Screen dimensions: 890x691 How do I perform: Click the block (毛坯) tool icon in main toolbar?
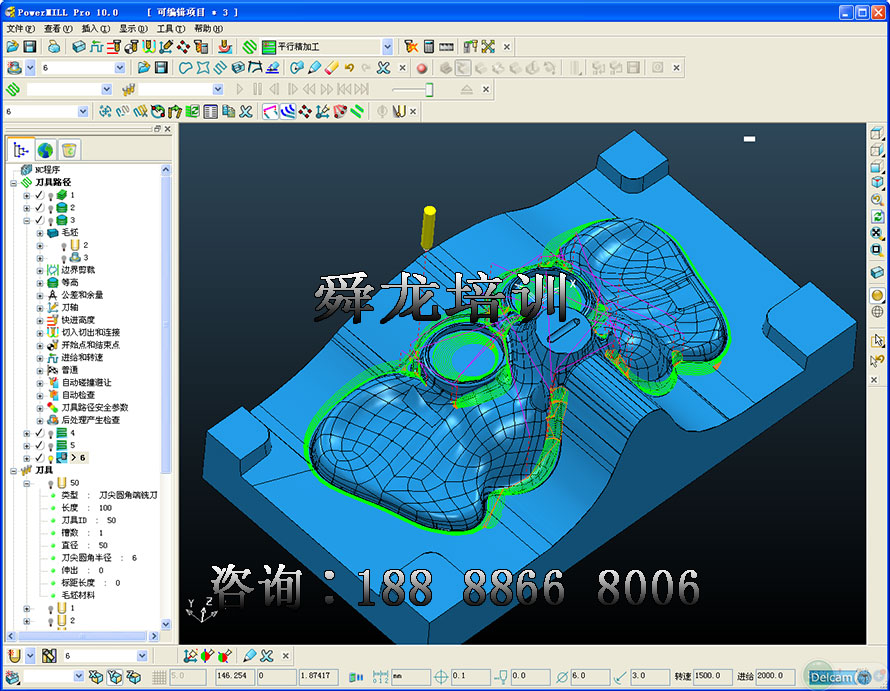pos(78,47)
